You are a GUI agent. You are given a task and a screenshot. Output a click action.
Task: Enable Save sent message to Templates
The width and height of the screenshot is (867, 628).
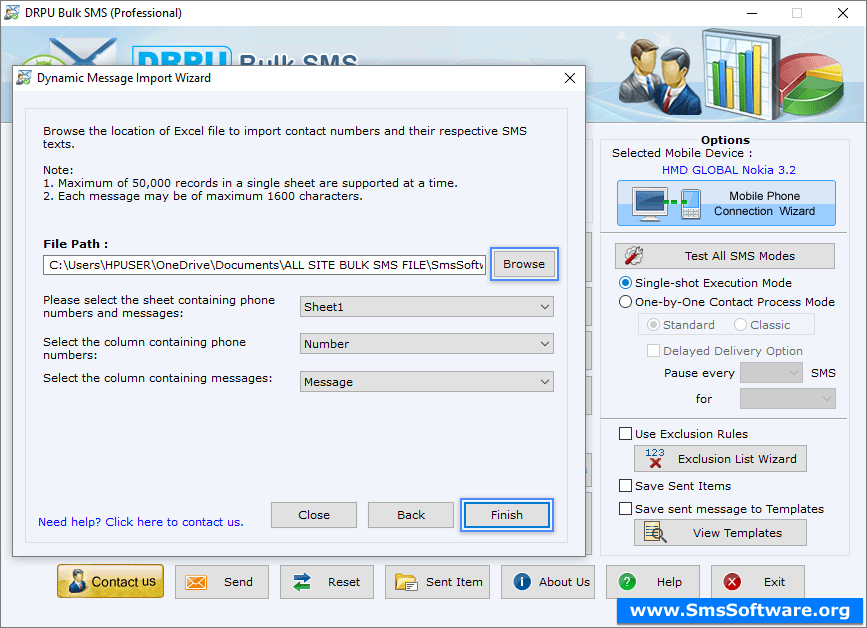pyautogui.click(x=625, y=509)
